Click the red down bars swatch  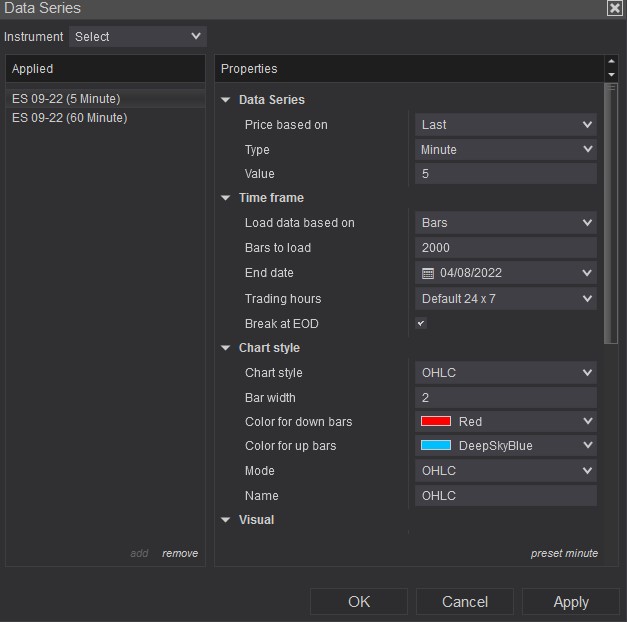(x=436, y=421)
